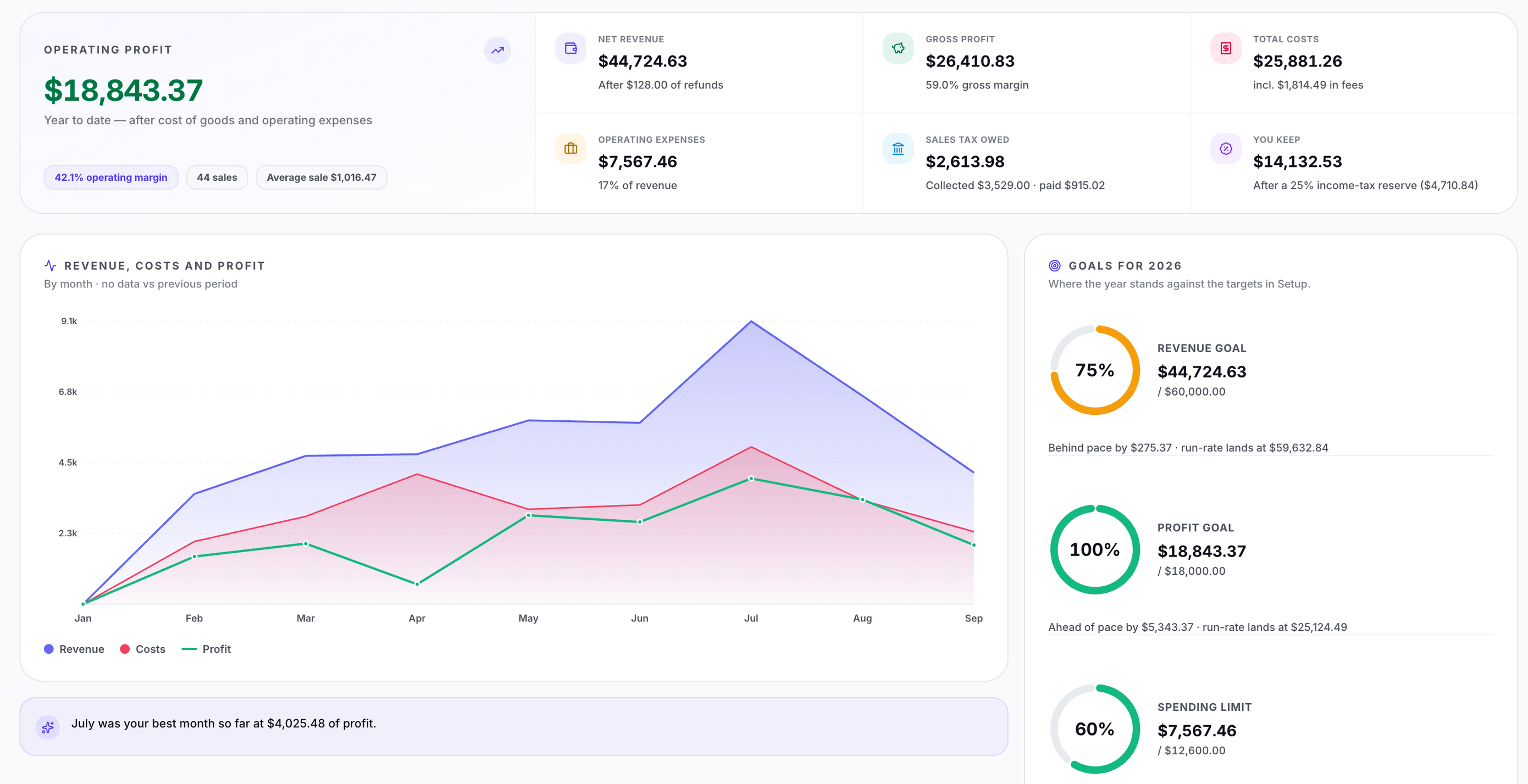Click the $18,843.37 operating profit headline figure
Screen dimensions: 1528x784
[x=123, y=90]
